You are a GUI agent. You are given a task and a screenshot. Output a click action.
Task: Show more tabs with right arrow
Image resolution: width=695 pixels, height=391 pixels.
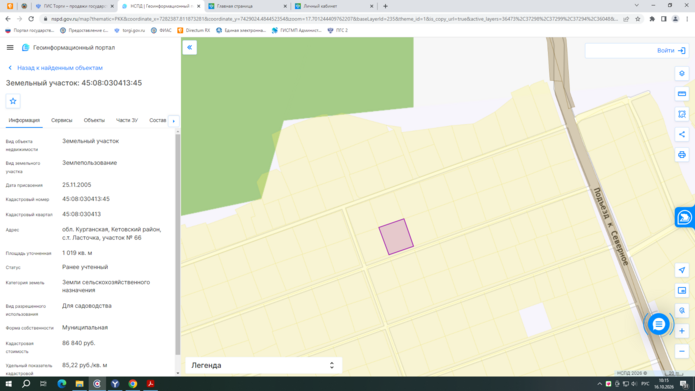[174, 121]
